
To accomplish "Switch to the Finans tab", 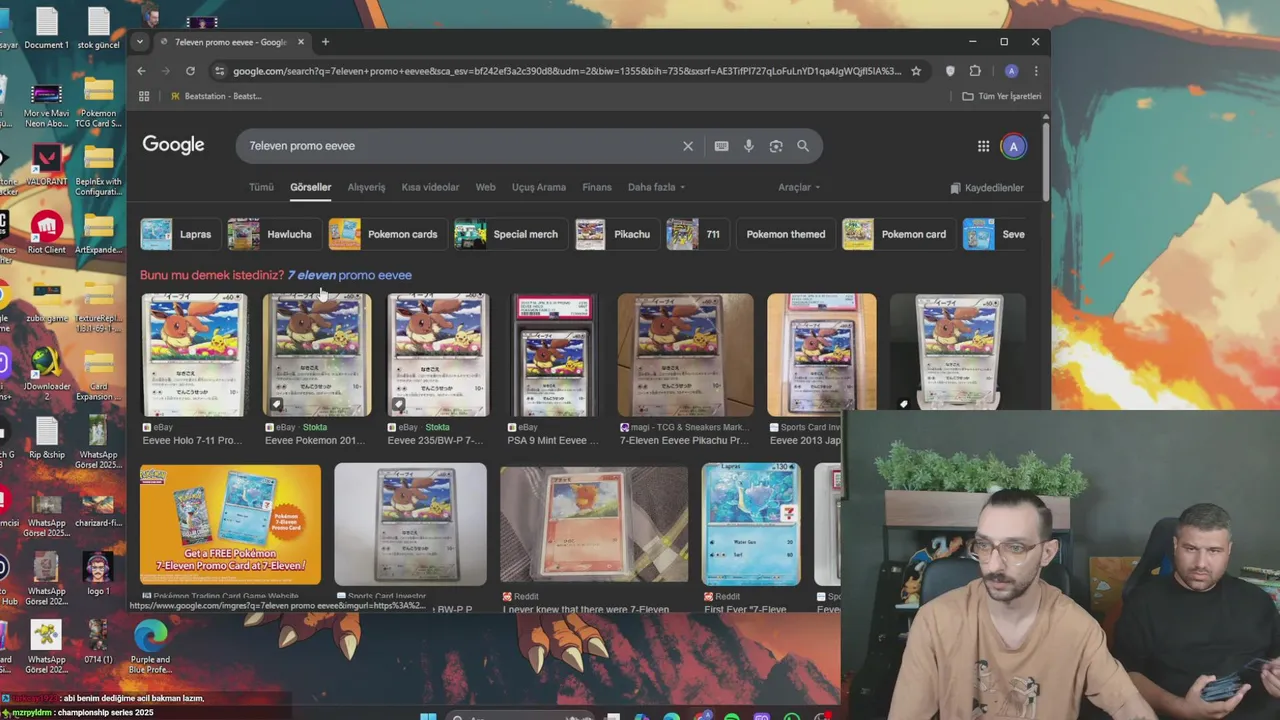I will coord(596,187).
